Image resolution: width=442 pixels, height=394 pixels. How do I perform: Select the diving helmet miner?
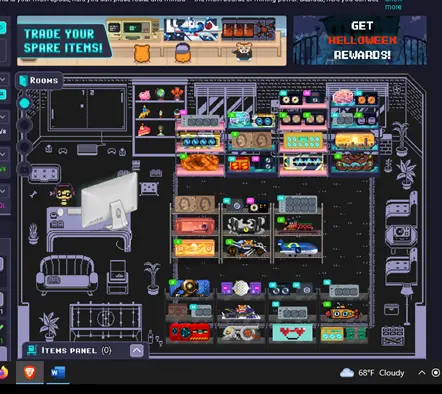coord(190,288)
